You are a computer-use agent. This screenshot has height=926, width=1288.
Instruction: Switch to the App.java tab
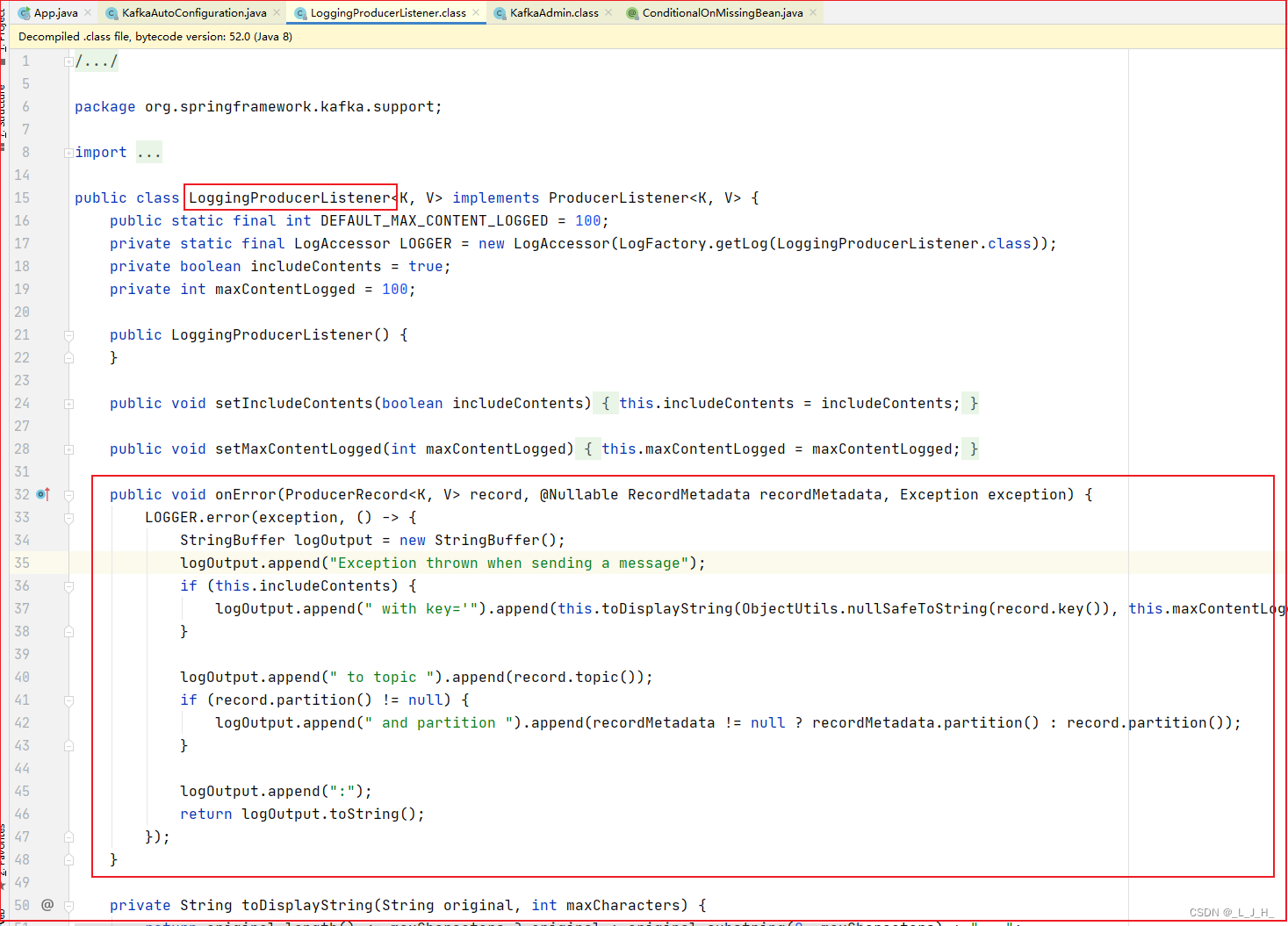click(x=55, y=12)
